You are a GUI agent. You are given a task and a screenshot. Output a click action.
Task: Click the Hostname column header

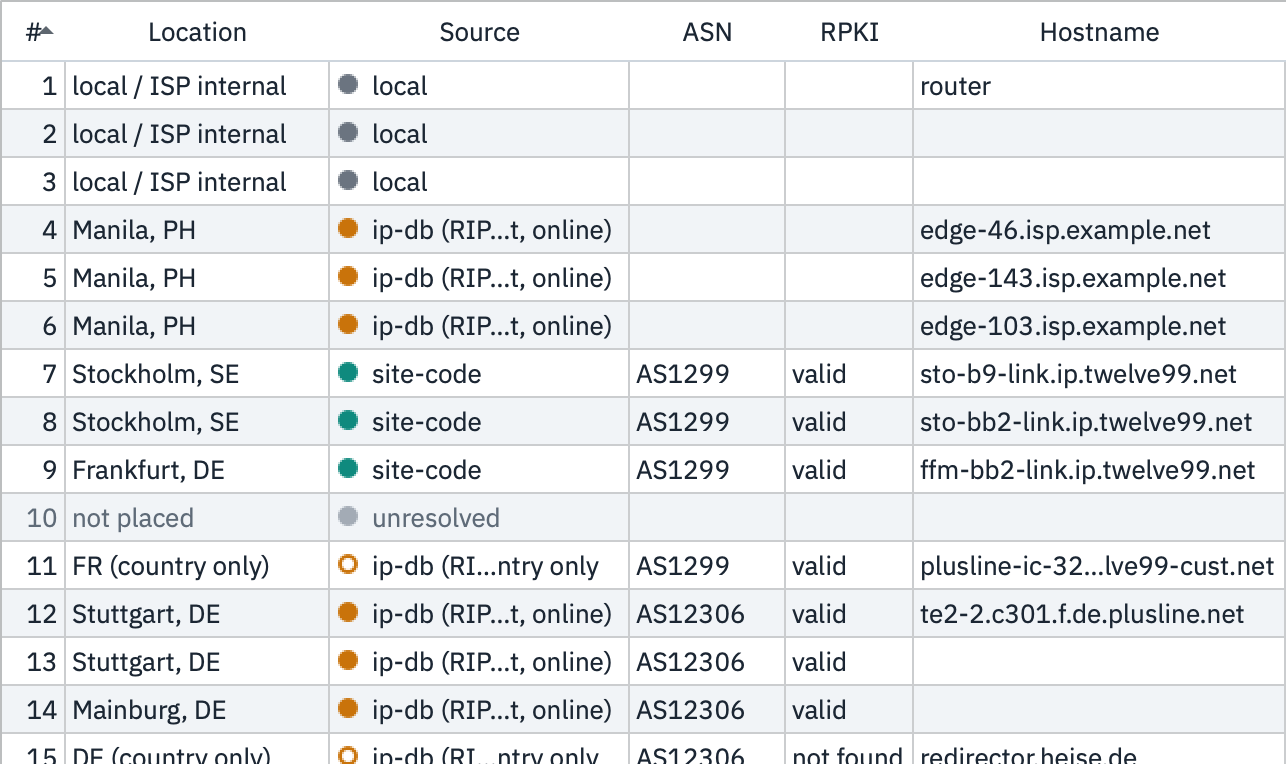coord(1099,32)
